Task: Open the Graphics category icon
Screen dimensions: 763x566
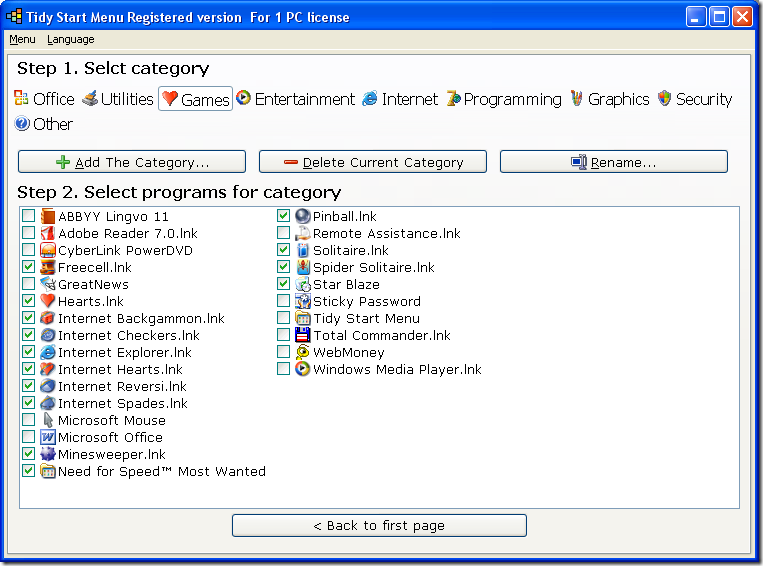Action: pos(577,98)
